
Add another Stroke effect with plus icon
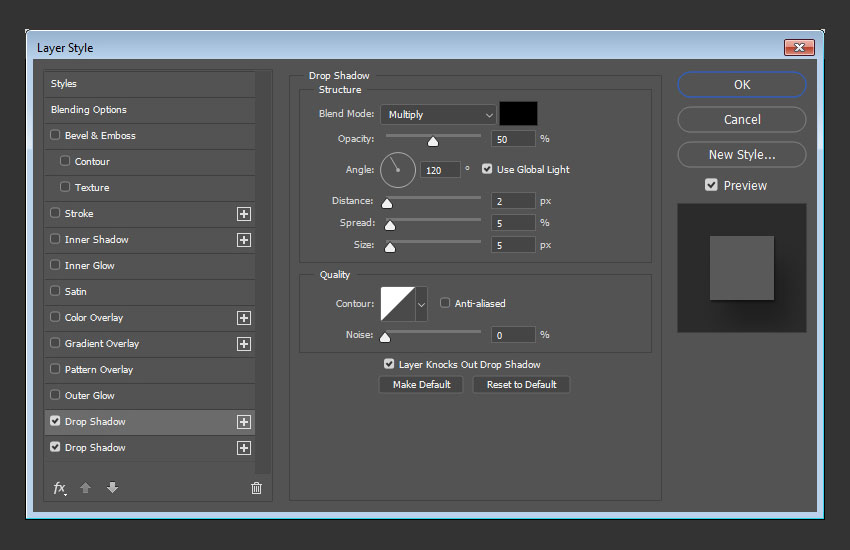click(244, 213)
